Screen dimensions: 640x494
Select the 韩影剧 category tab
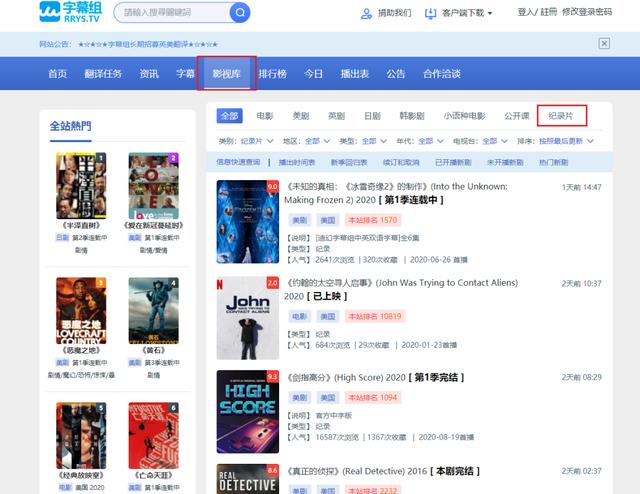point(412,116)
